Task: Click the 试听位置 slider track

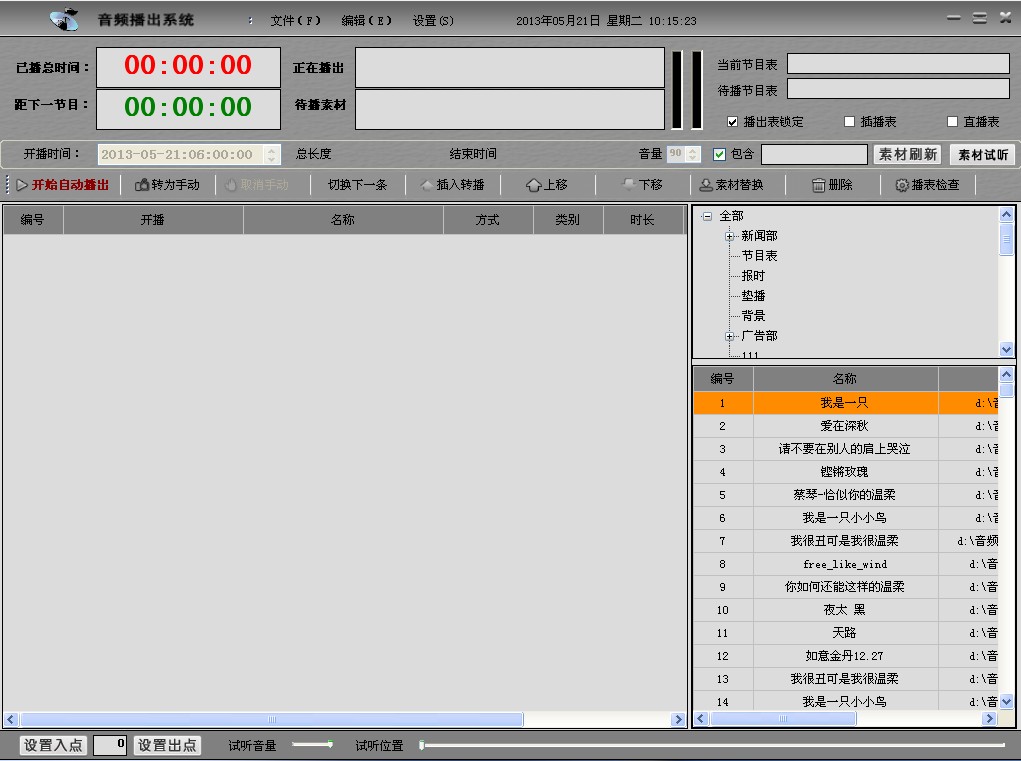Action: click(x=710, y=745)
